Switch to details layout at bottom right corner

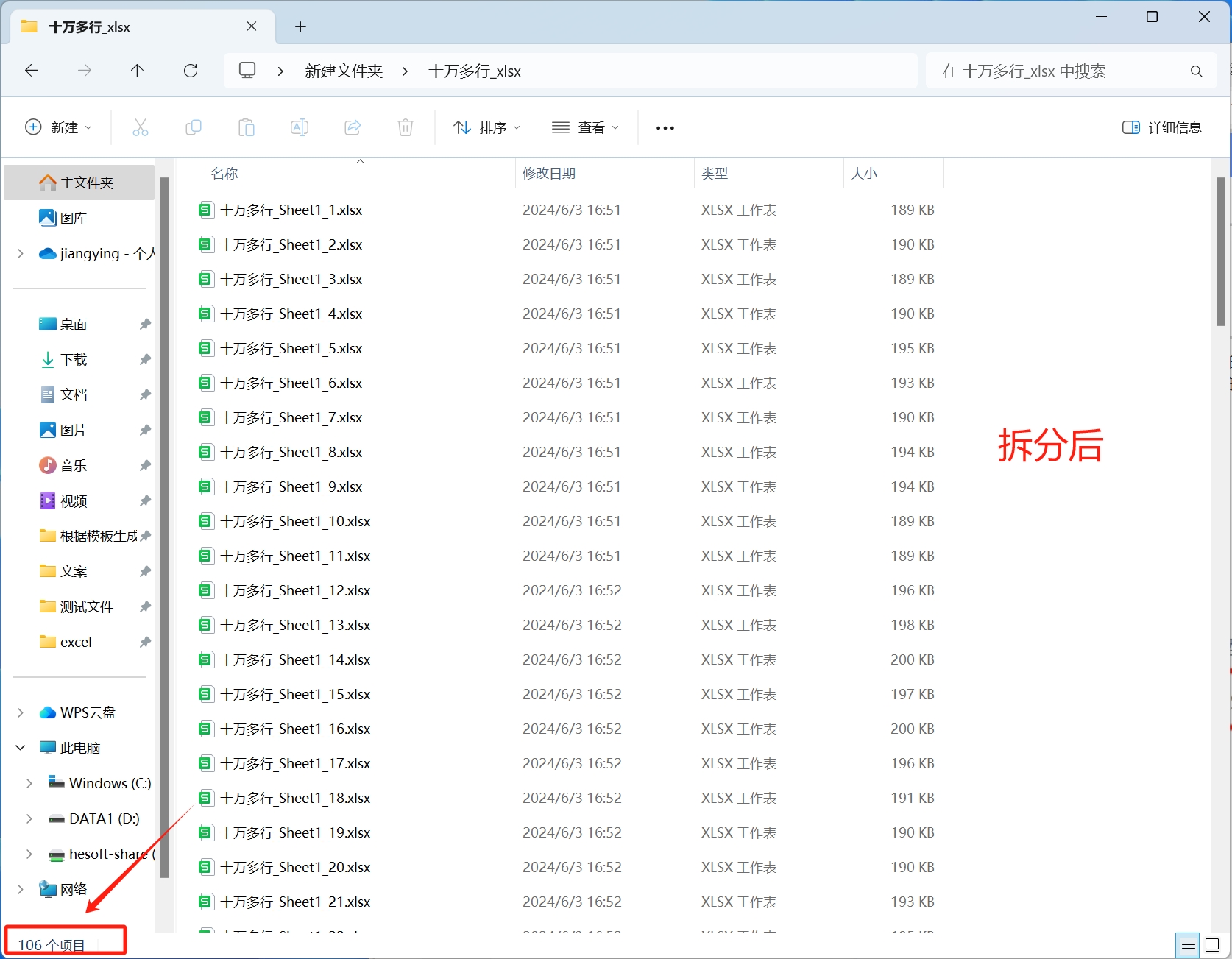[1212, 944]
